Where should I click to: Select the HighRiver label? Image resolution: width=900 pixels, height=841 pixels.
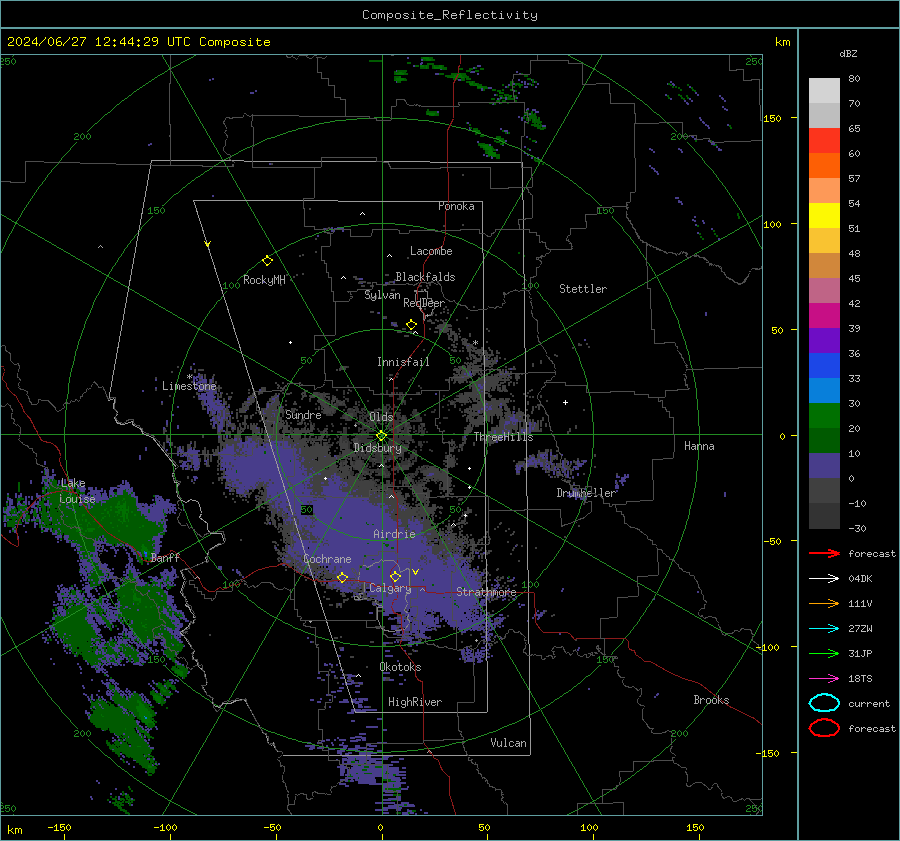(415, 702)
